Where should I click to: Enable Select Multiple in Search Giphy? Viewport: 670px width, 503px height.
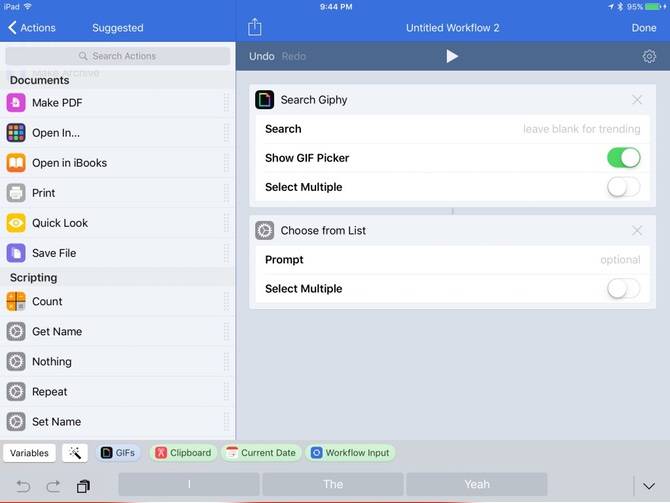pyautogui.click(x=623, y=187)
